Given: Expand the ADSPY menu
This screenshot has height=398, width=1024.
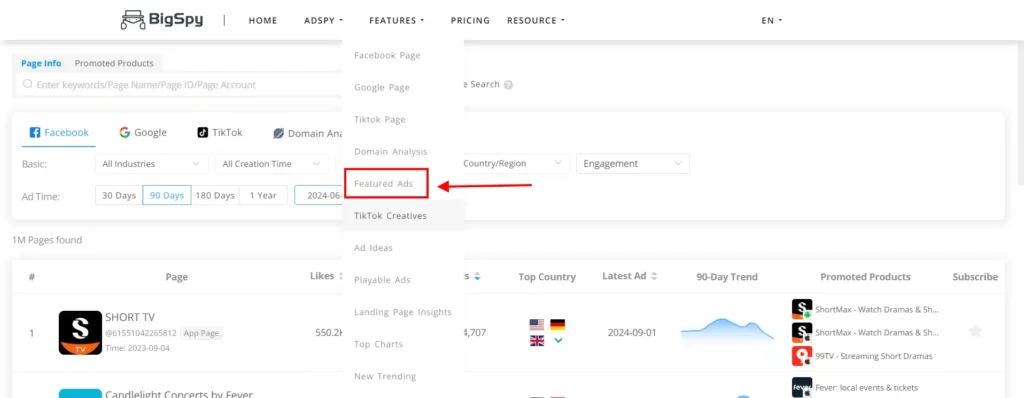Looking at the screenshot, I should coord(323,20).
